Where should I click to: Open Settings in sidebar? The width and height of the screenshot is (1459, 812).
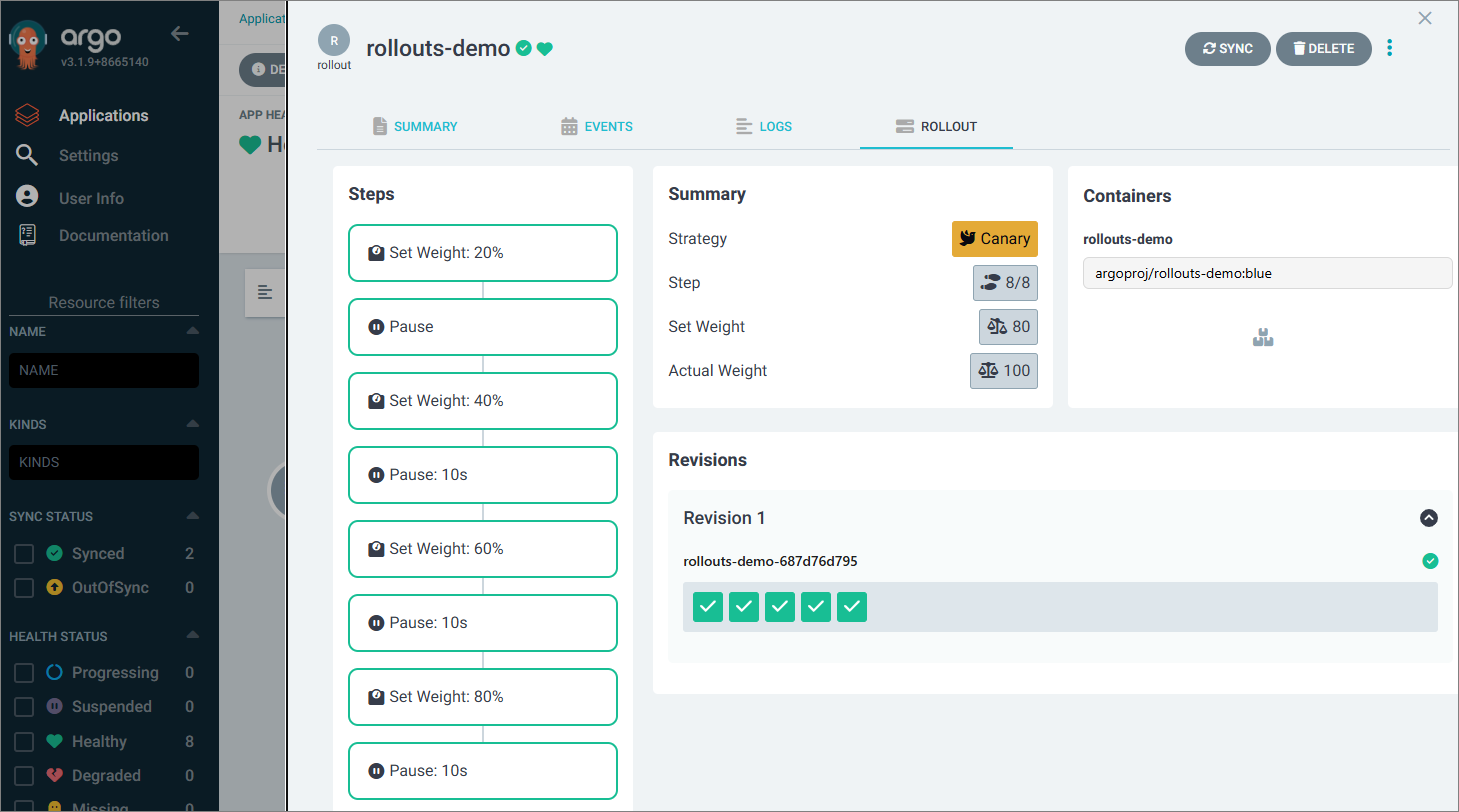(88, 155)
